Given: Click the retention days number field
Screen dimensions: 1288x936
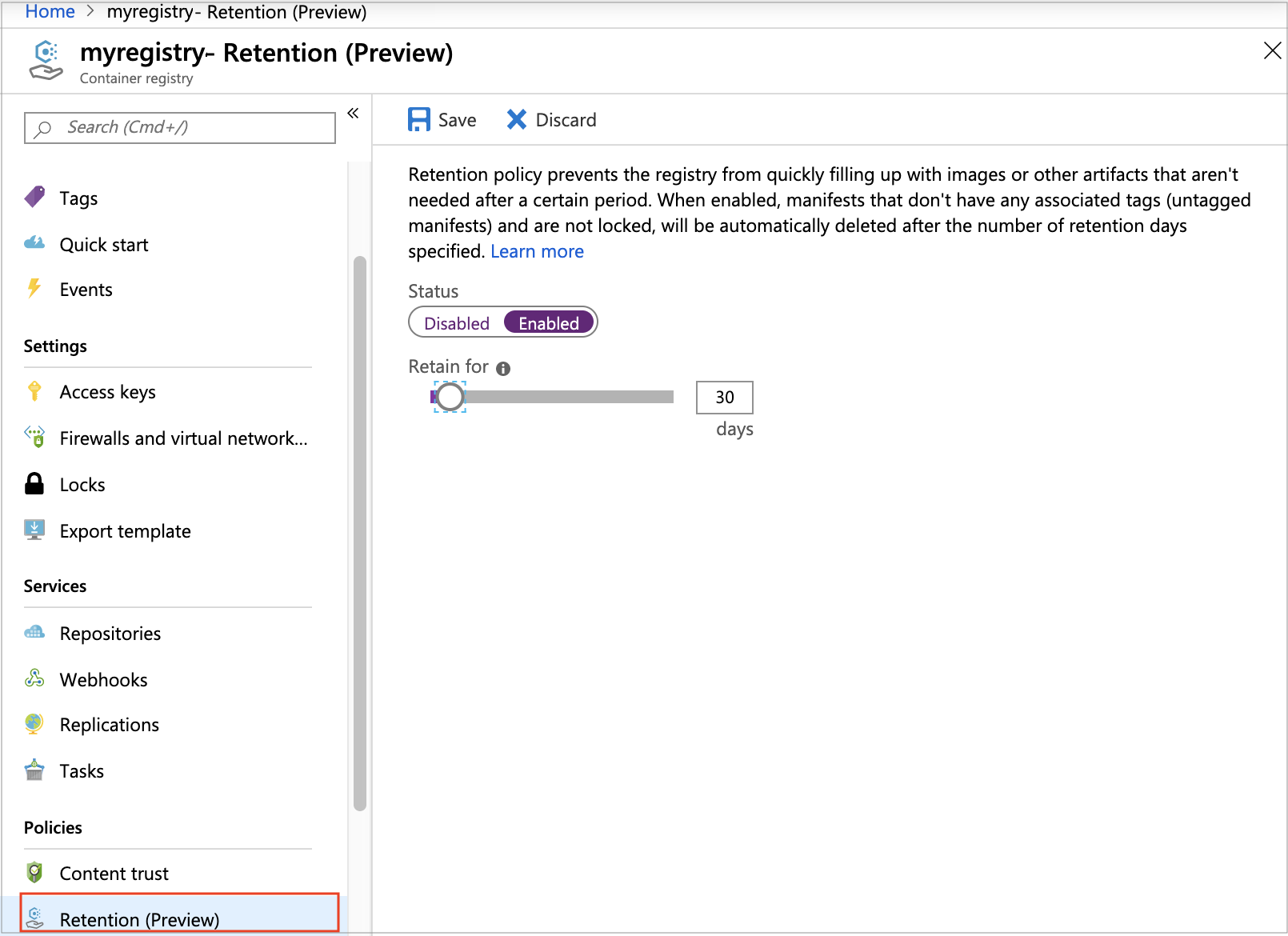Looking at the screenshot, I should [724, 398].
